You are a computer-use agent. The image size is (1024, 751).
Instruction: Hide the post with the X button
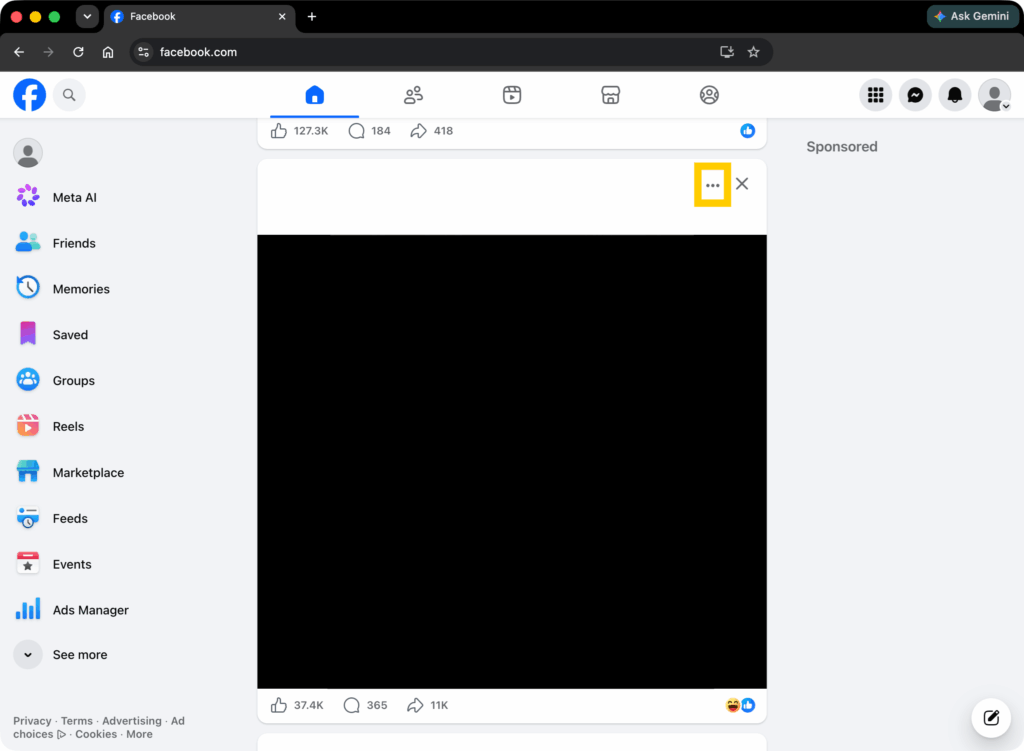point(742,184)
